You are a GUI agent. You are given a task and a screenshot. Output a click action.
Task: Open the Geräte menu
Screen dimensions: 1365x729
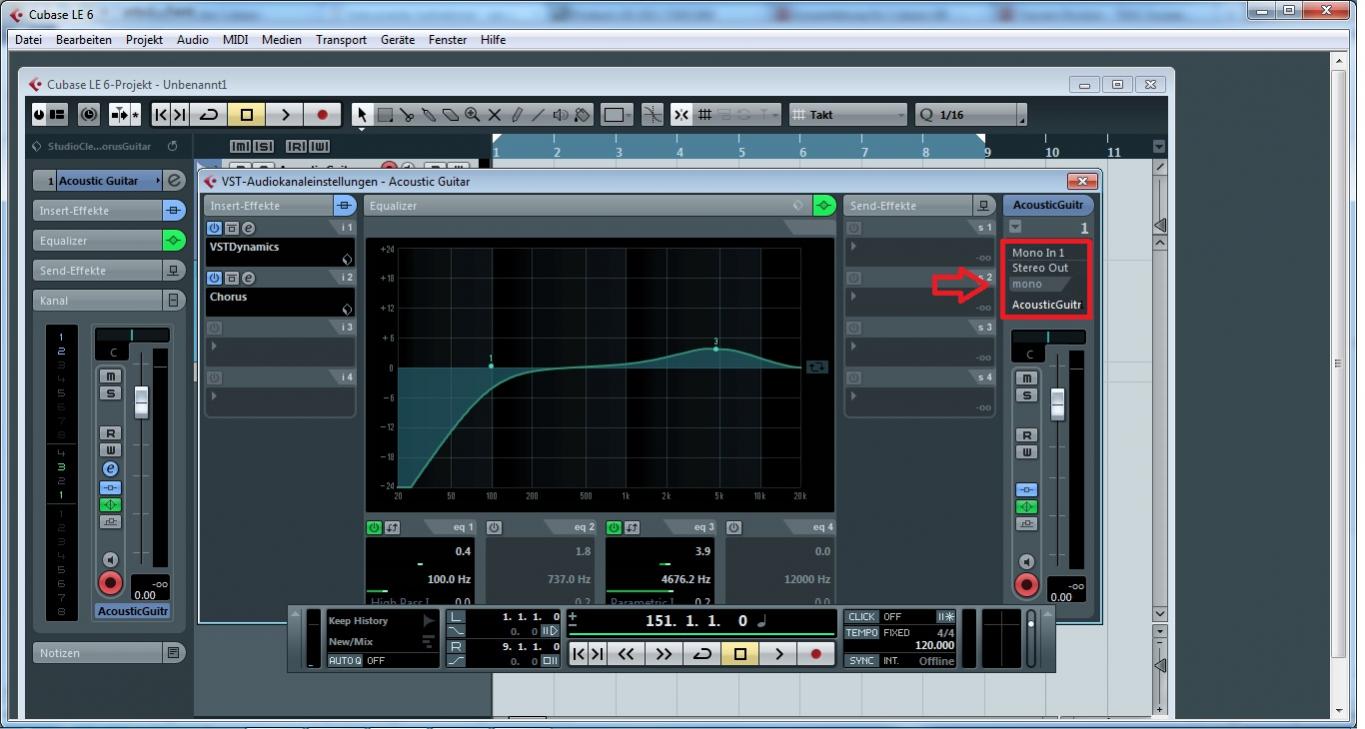point(397,40)
